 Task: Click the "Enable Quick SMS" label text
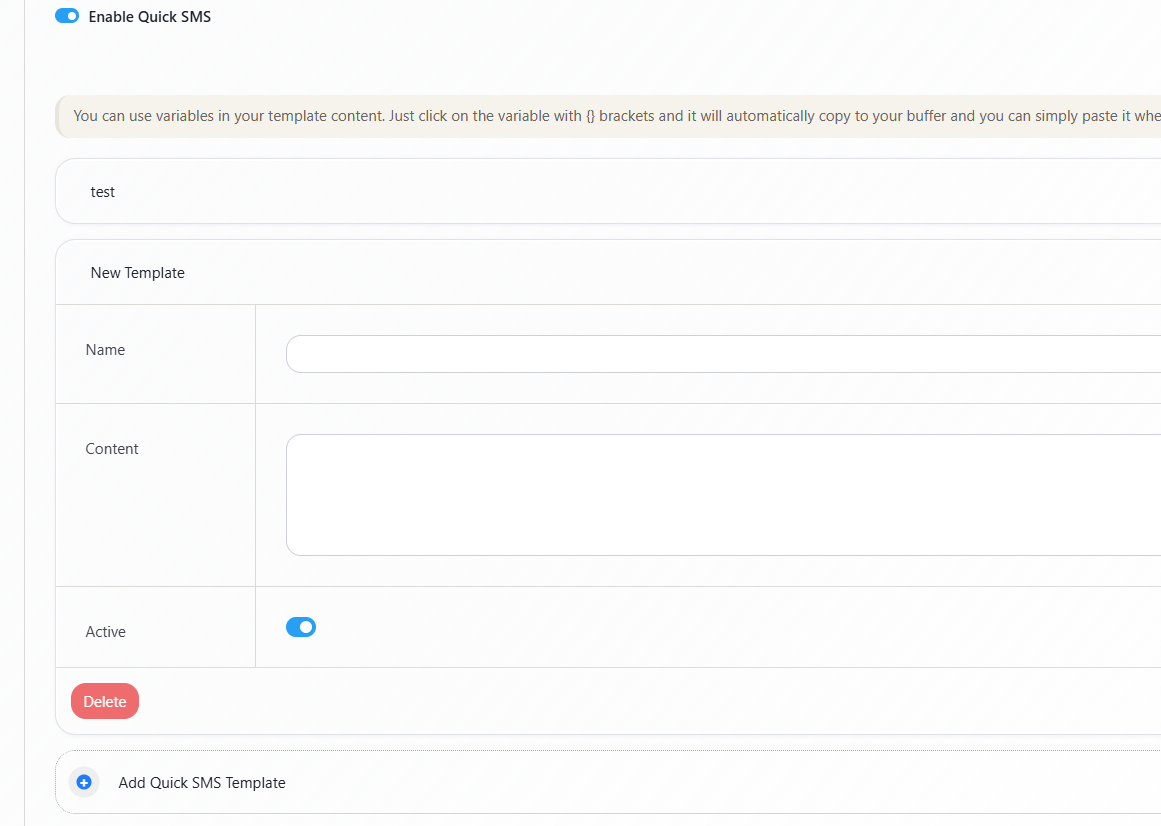point(150,17)
